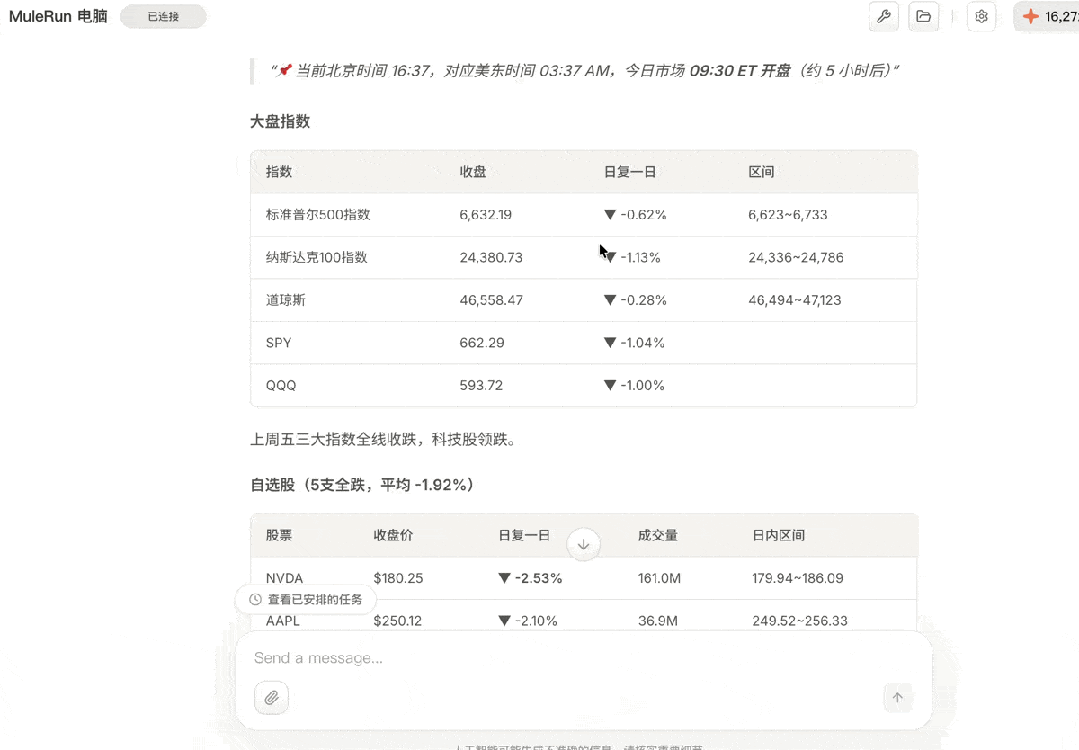This screenshot has height=750, width=1079.
Task: Select the 大盘指数 section header
Action: click(280, 121)
